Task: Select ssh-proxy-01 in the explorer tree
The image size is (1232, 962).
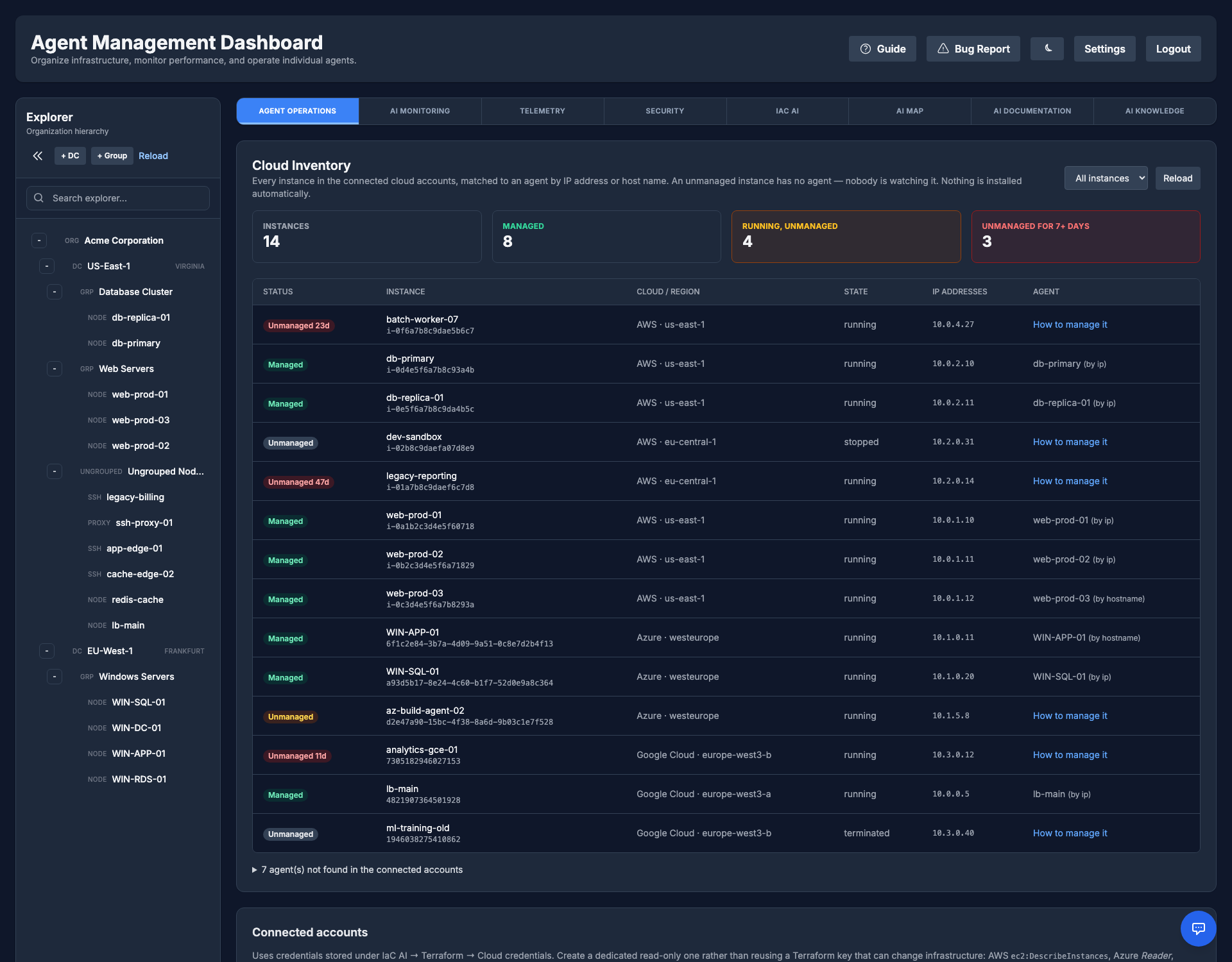Action: click(144, 523)
